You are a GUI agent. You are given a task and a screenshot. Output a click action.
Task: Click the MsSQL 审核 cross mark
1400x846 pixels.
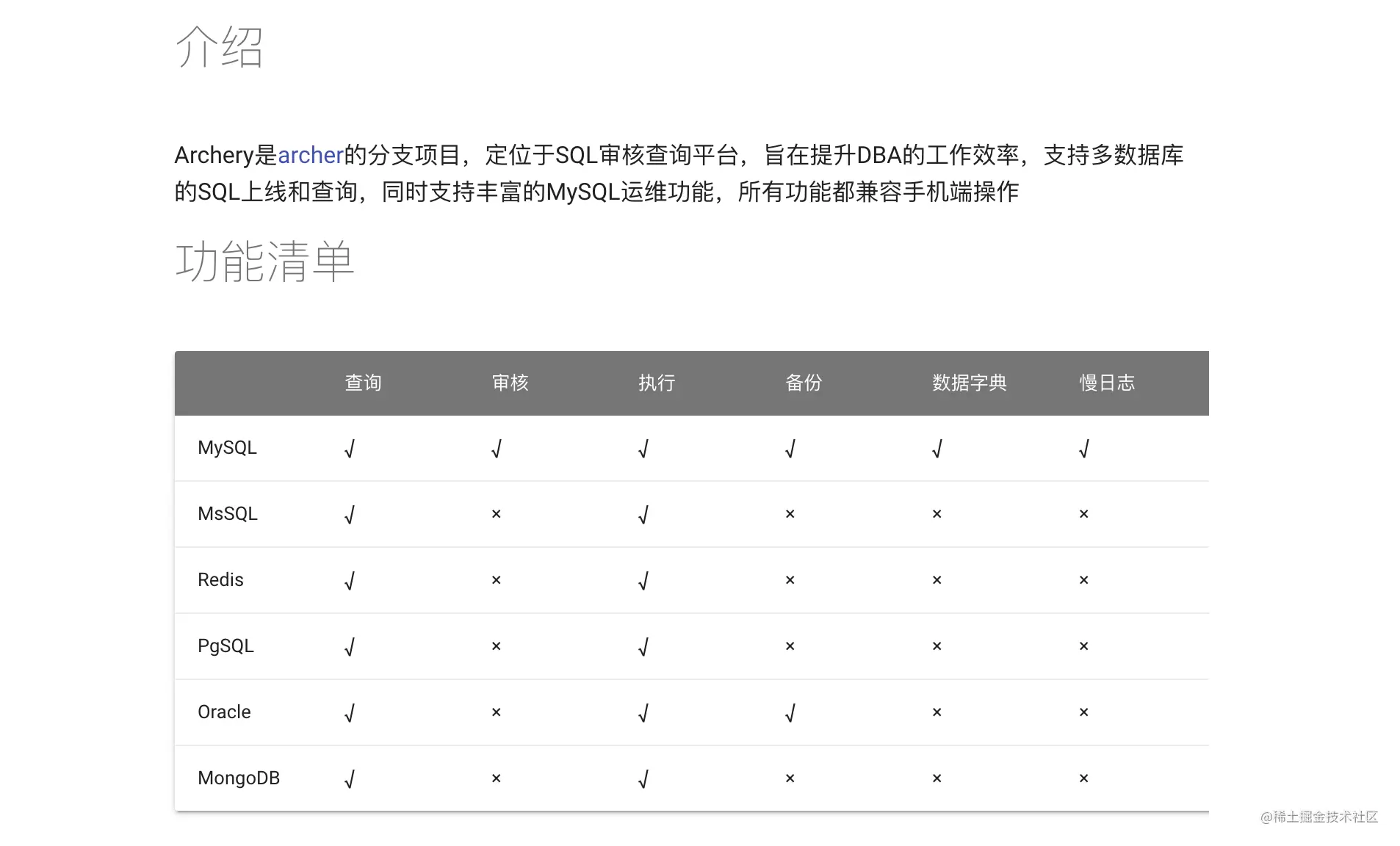pos(497,514)
